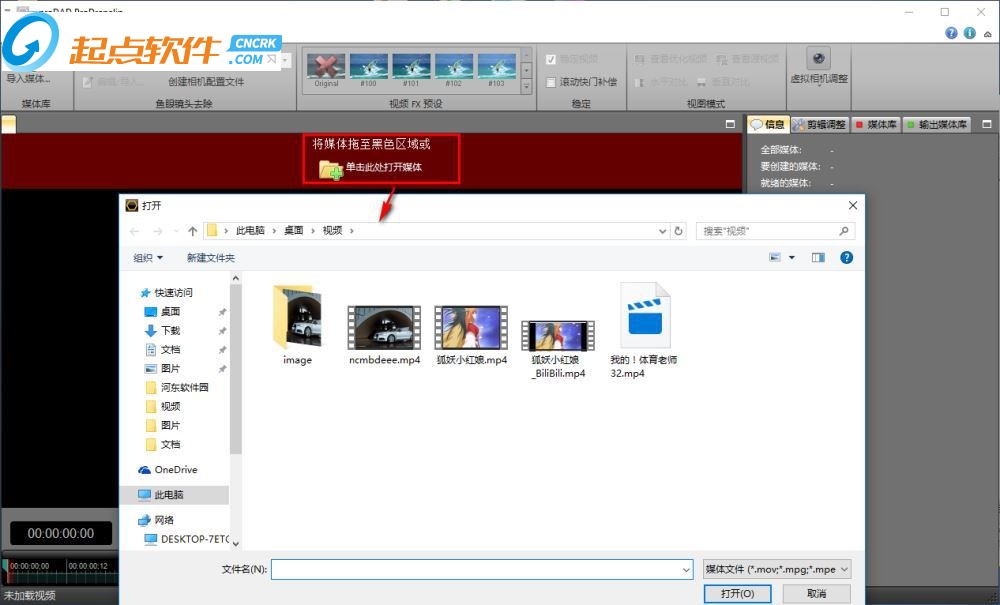This screenshot has height=605, width=1000.
Task: Expand the 文件名 combo dropdown arrow
Action: pos(686,569)
